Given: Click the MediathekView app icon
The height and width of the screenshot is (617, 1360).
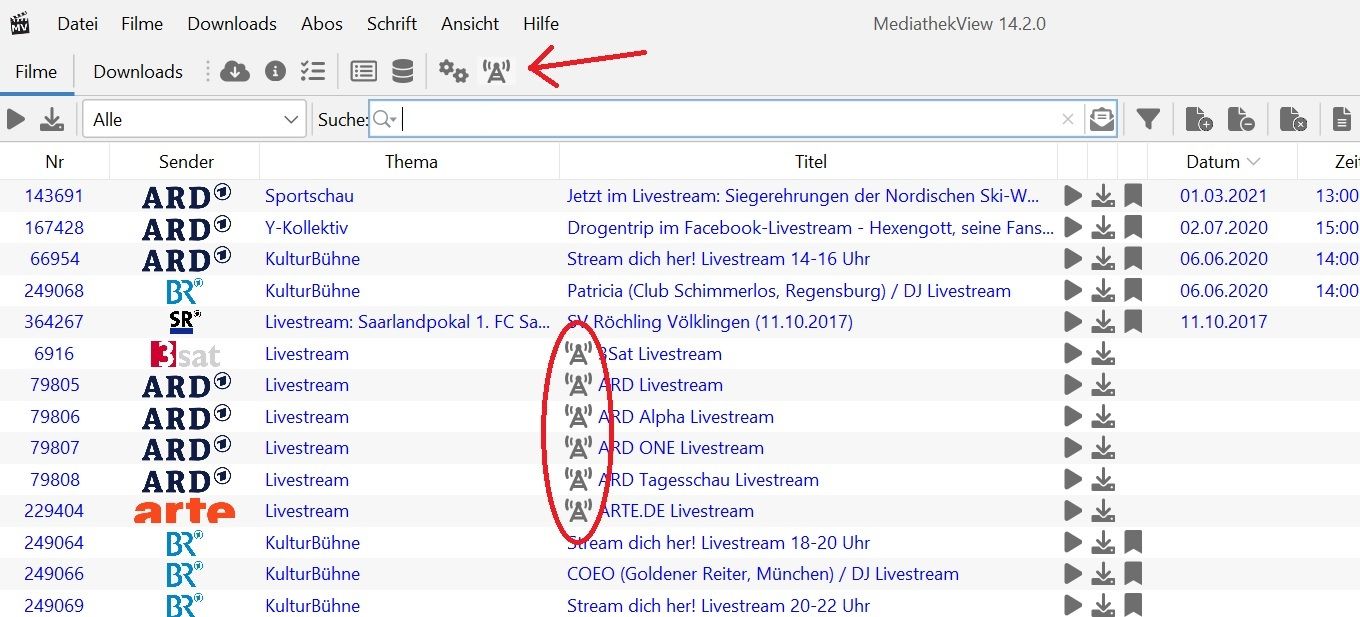Looking at the screenshot, I should pos(19,23).
